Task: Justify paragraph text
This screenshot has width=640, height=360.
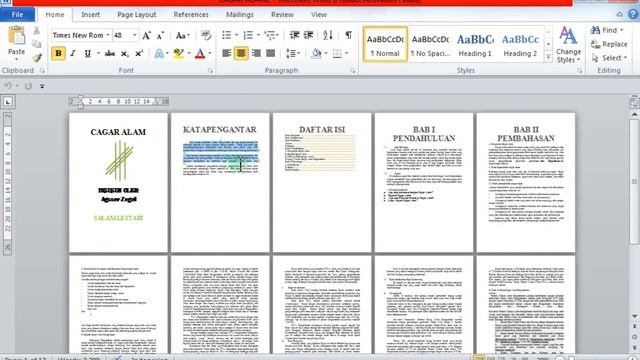Action: (x=270, y=53)
